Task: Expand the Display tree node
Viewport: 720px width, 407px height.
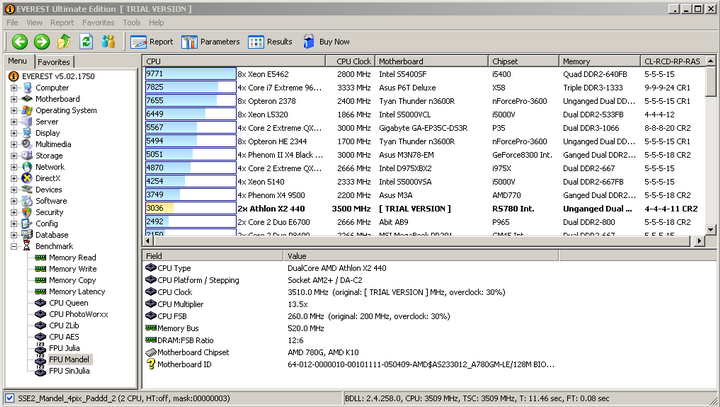Action: coord(14,133)
